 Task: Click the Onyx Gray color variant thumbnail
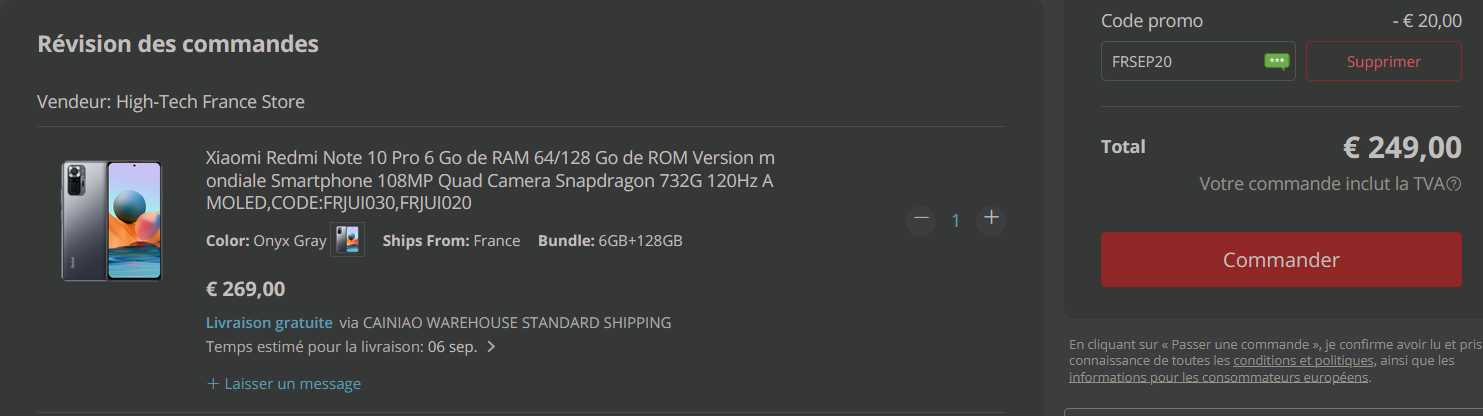[347, 240]
